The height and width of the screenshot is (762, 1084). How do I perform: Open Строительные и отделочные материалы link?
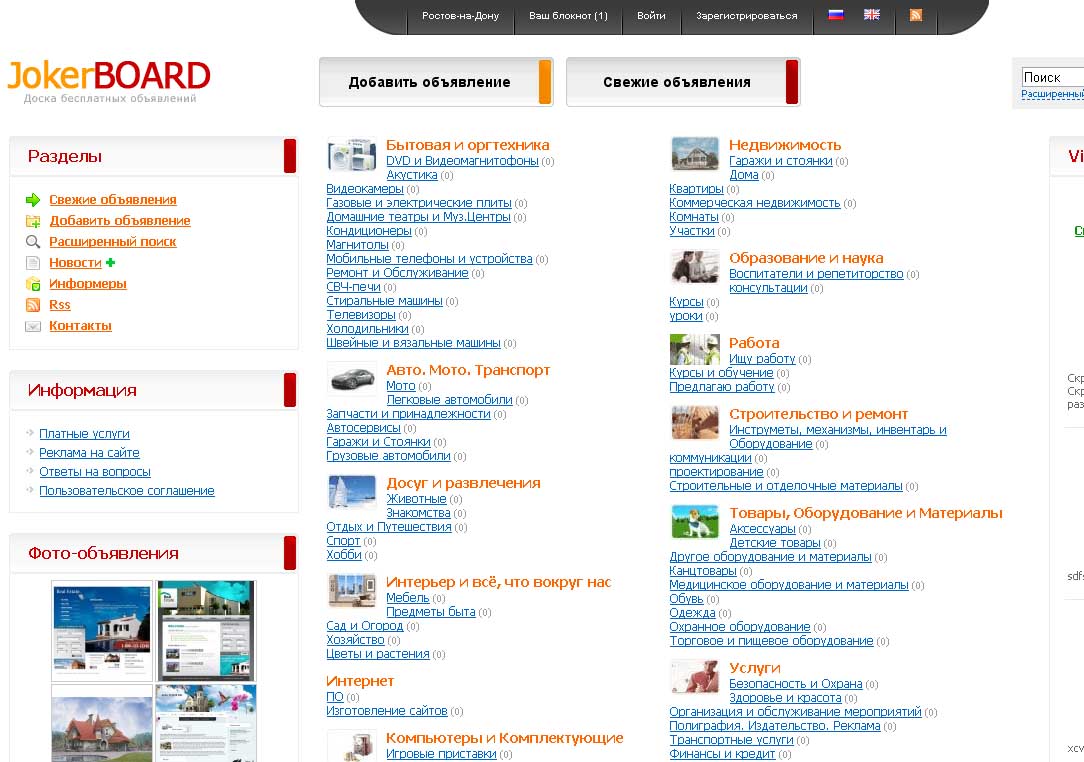tap(786, 486)
